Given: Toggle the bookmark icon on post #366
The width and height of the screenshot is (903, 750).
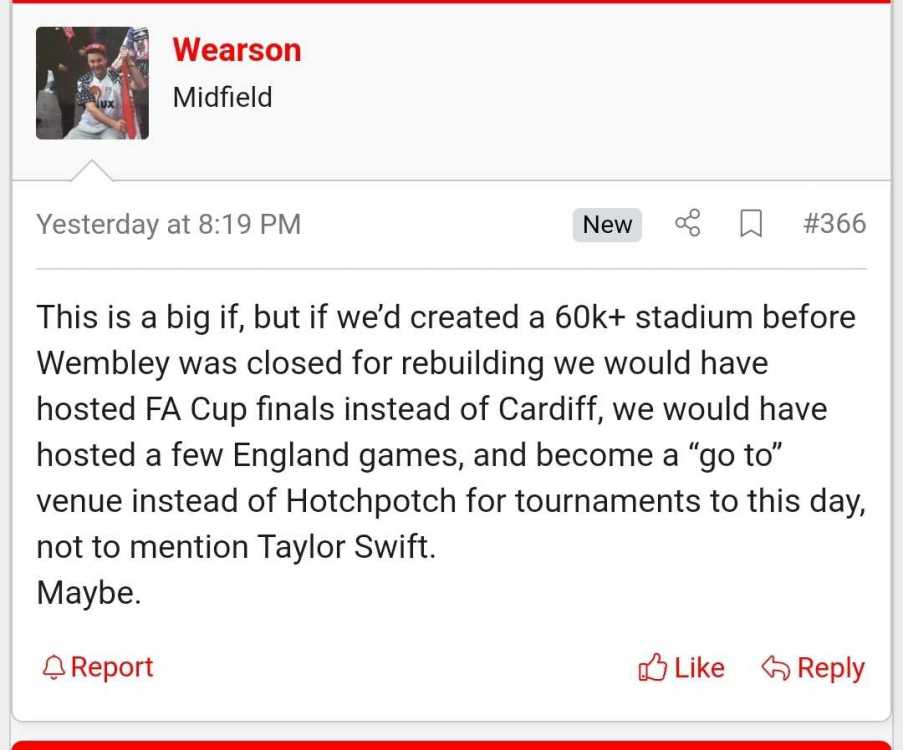Looking at the screenshot, I should 750,224.
